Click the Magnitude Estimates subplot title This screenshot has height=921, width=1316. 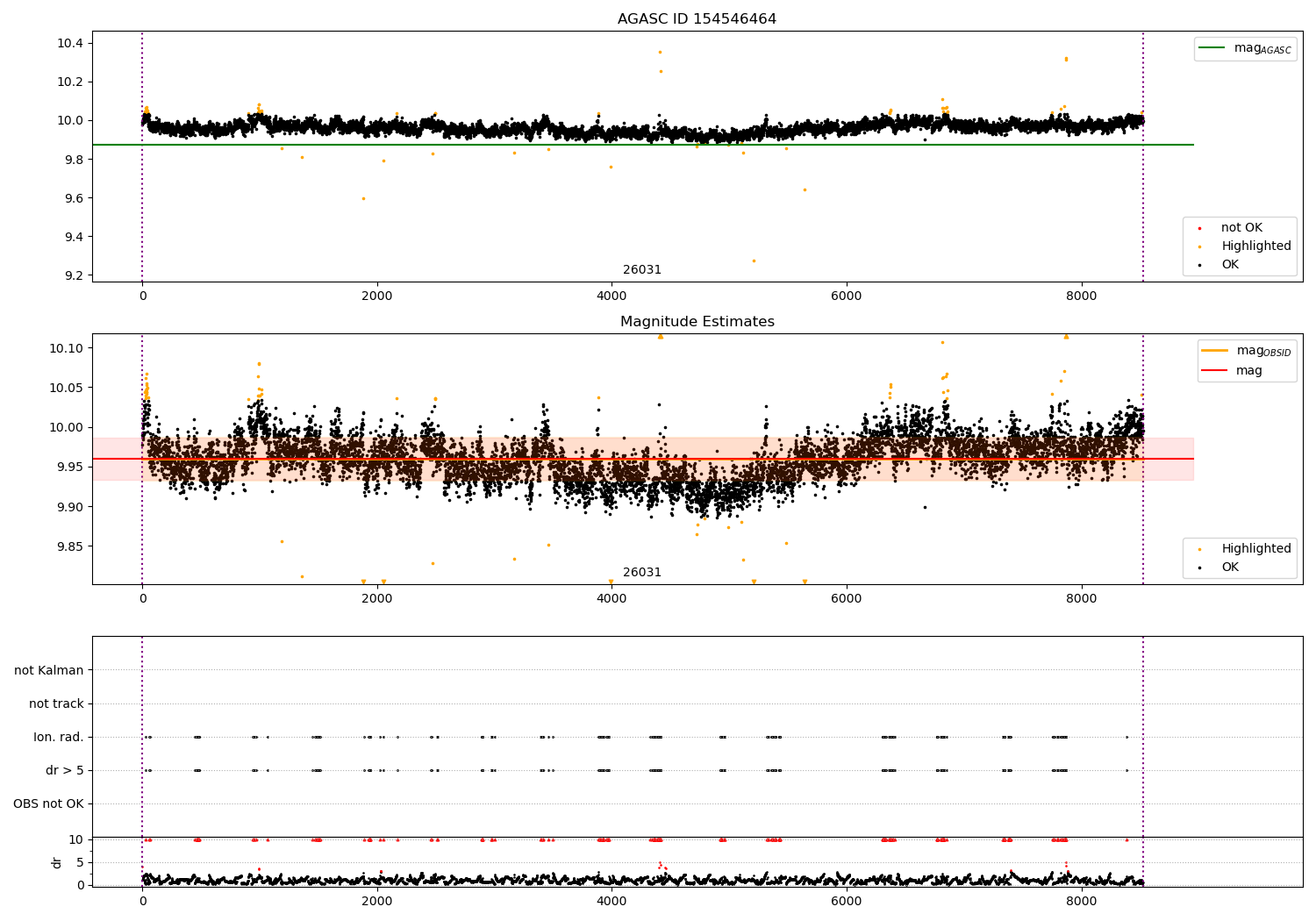pyautogui.click(x=697, y=322)
